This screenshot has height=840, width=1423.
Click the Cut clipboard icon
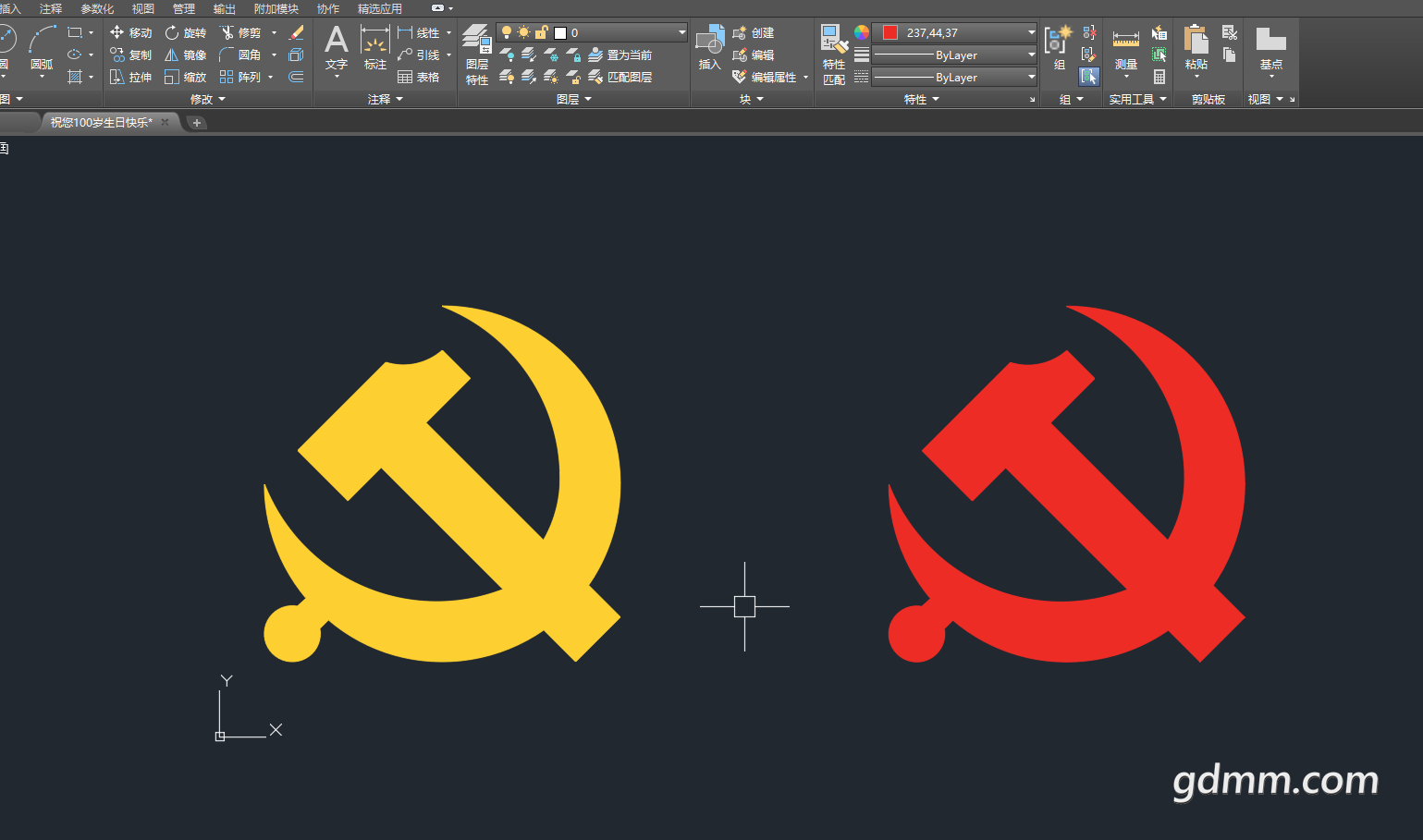click(x=1229, y=32)
